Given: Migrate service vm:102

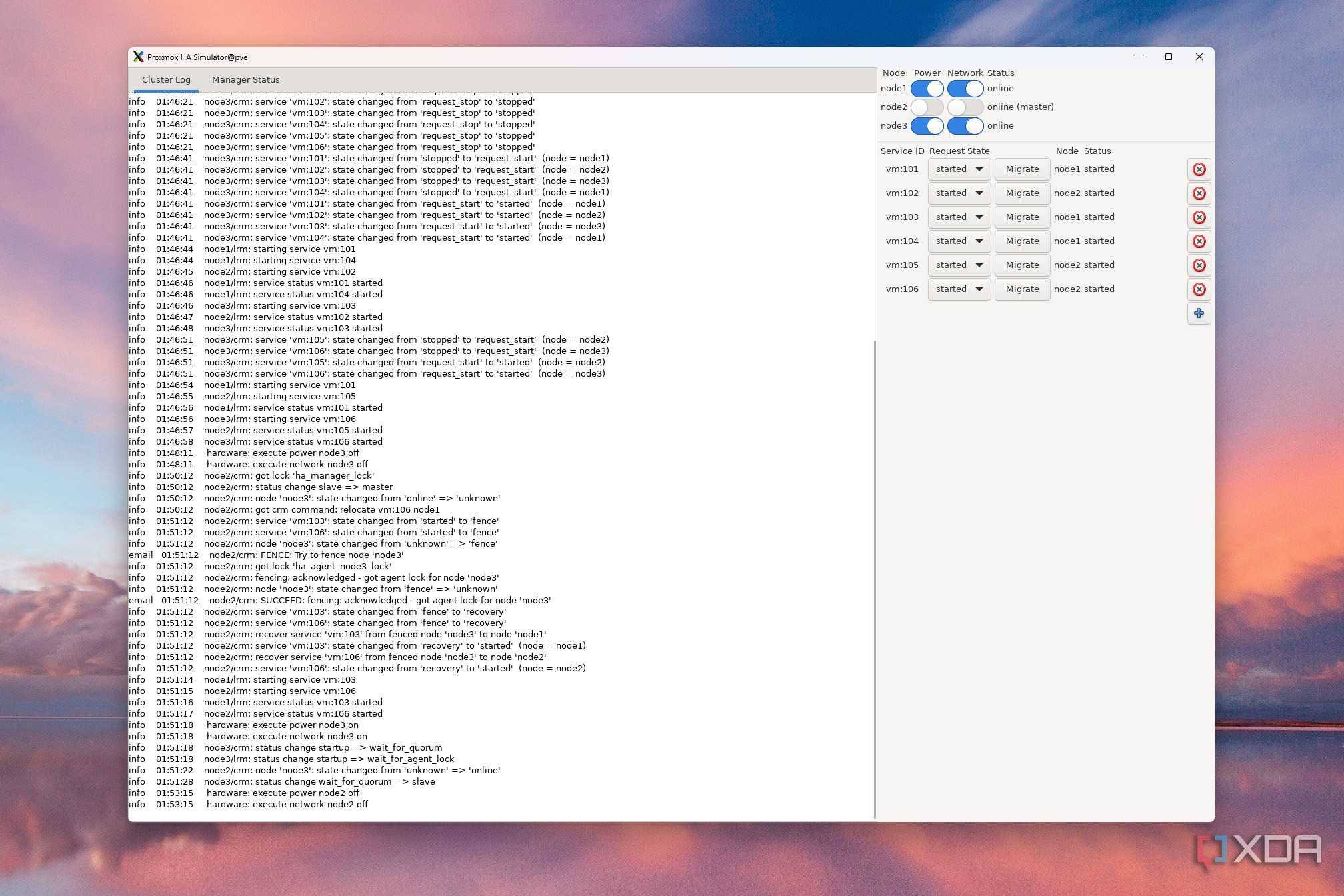Looking at the screenshot, I should [x=1022, y=193].
